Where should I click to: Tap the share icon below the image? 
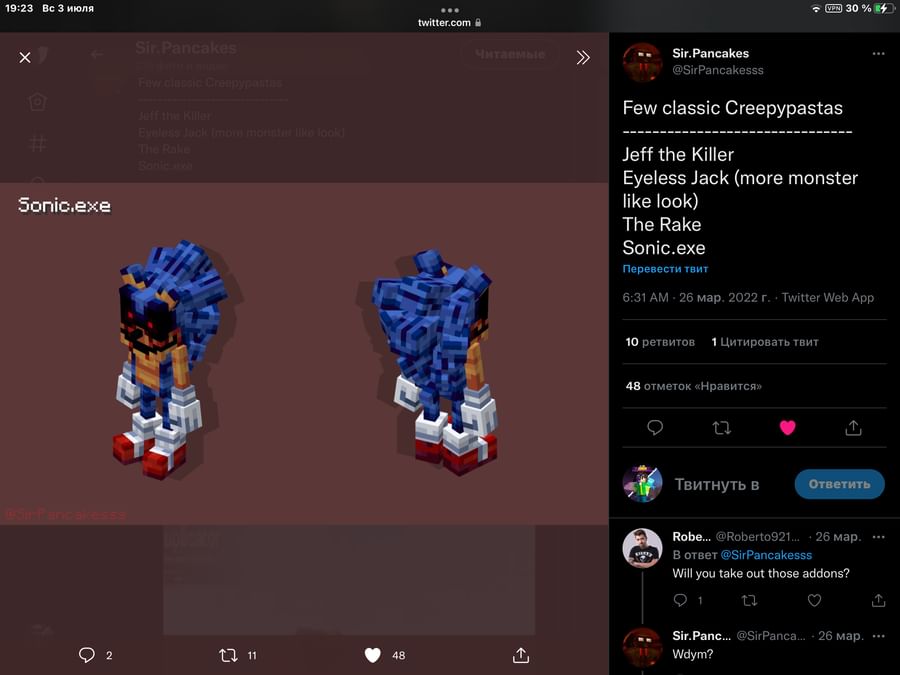[521, 655]
